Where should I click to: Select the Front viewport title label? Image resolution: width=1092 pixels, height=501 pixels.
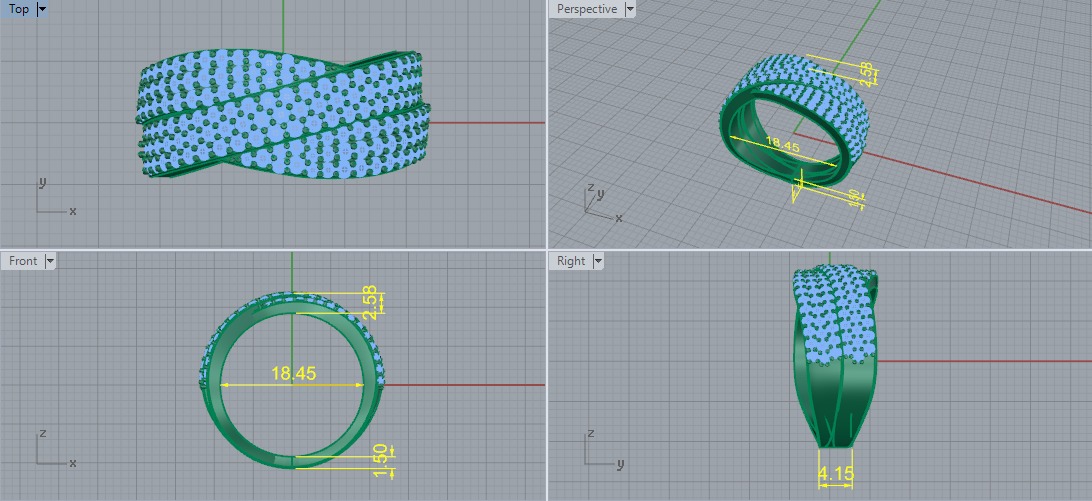coord(23,261)
